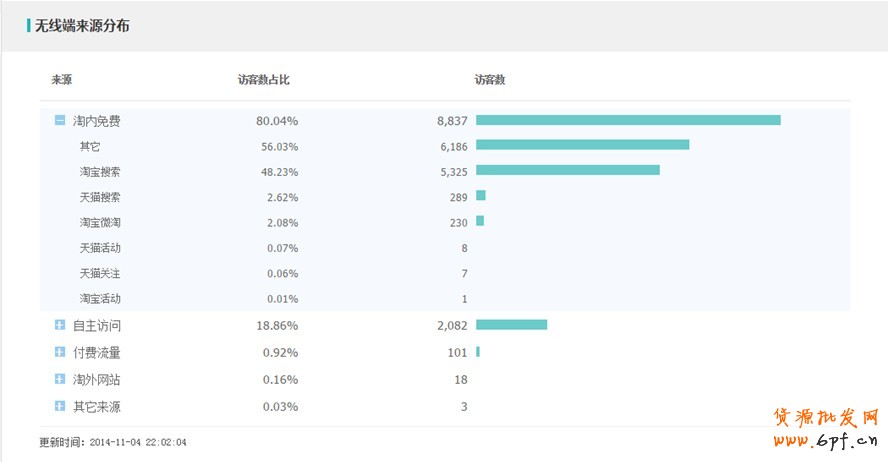Select the 淘宝搜索 source row label
Image resolution: width=888 pixels, height=462 pixels.
[100, 172]
